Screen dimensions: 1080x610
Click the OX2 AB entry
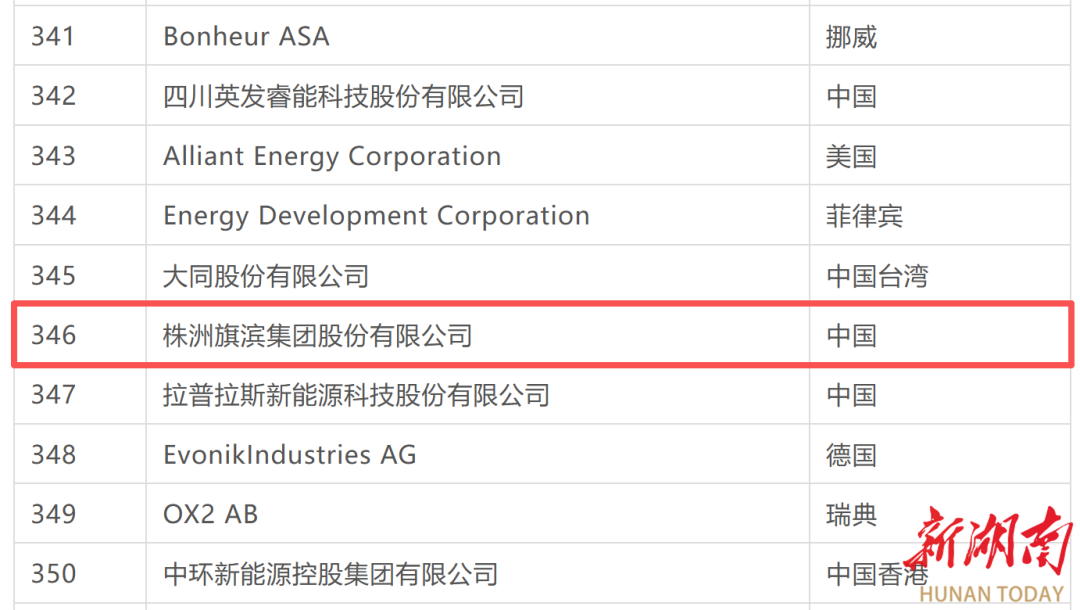210,514
